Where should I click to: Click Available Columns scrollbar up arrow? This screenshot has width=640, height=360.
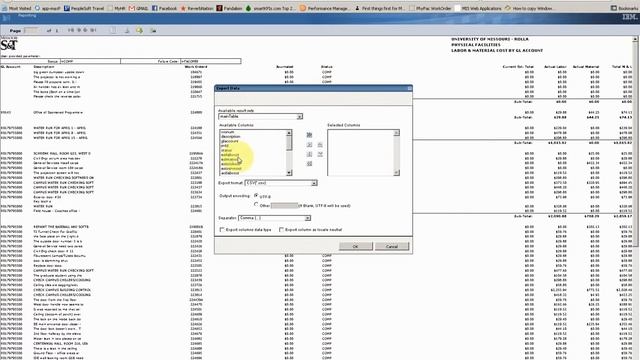pos(289,133)
